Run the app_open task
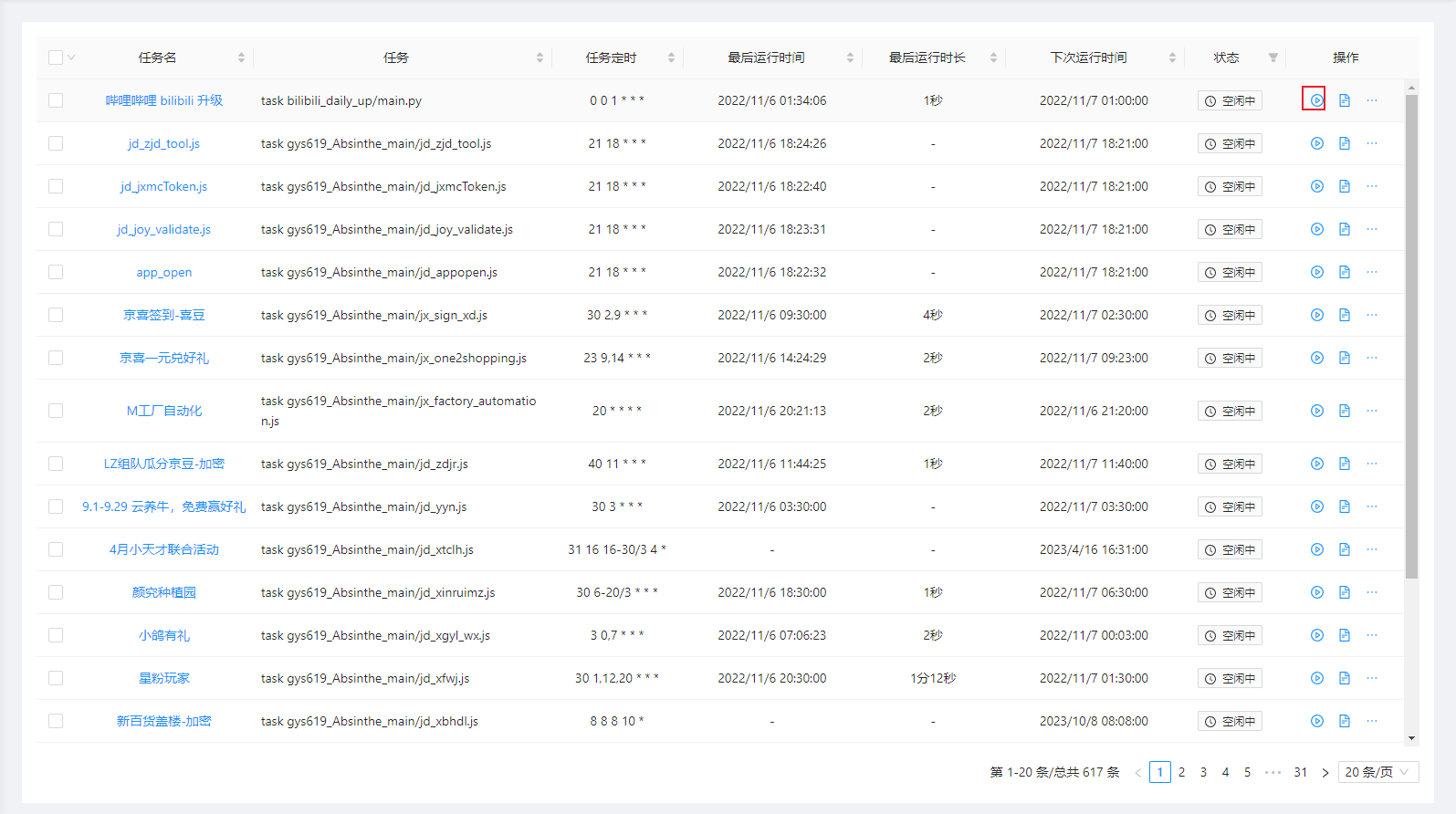Viewport: 1456px width, 814px height. (x=1316, y=272)
